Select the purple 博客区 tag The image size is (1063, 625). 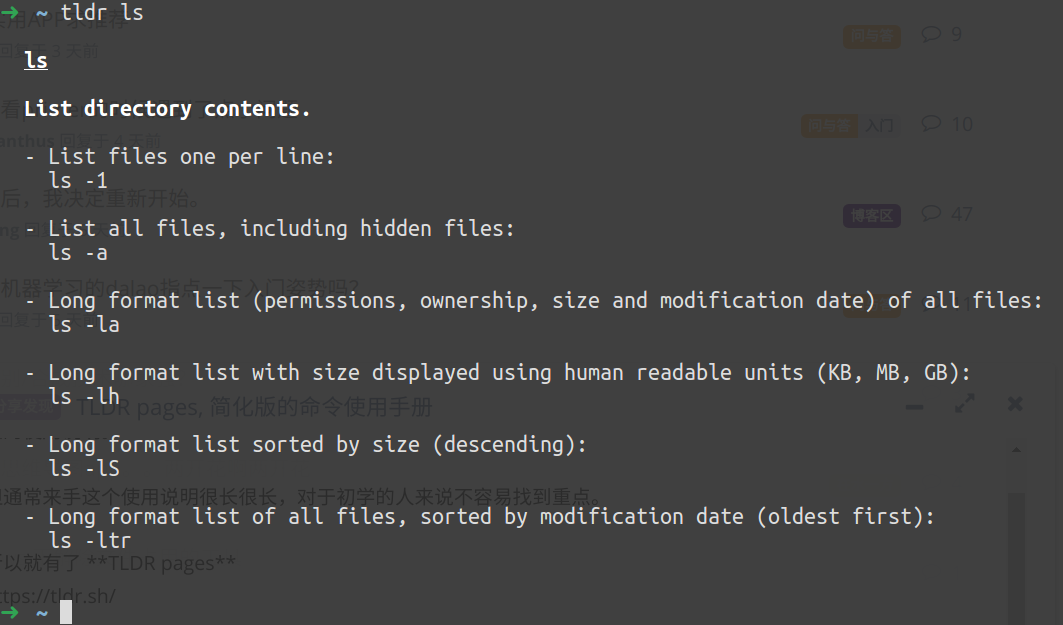(872, 216)
